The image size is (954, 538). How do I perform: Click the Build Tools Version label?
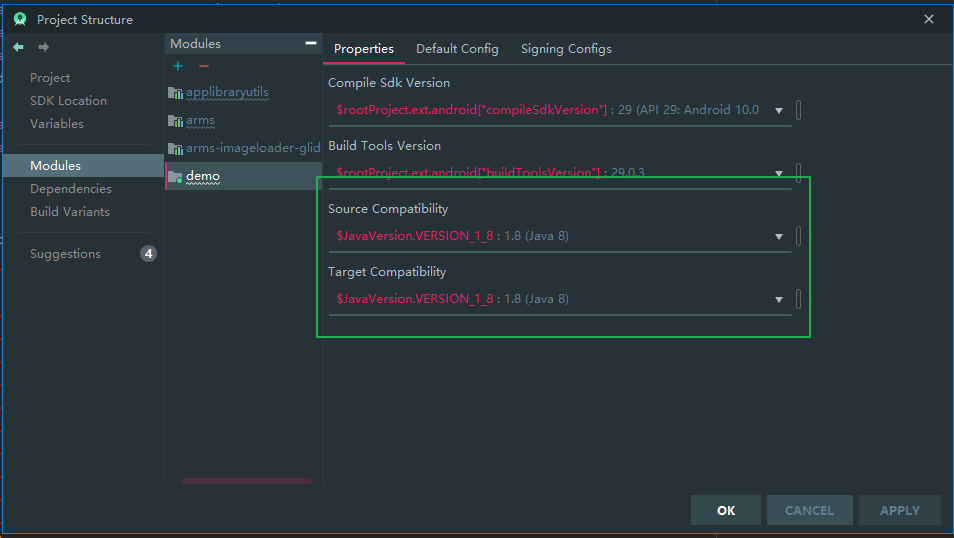[x=385, y=146]
